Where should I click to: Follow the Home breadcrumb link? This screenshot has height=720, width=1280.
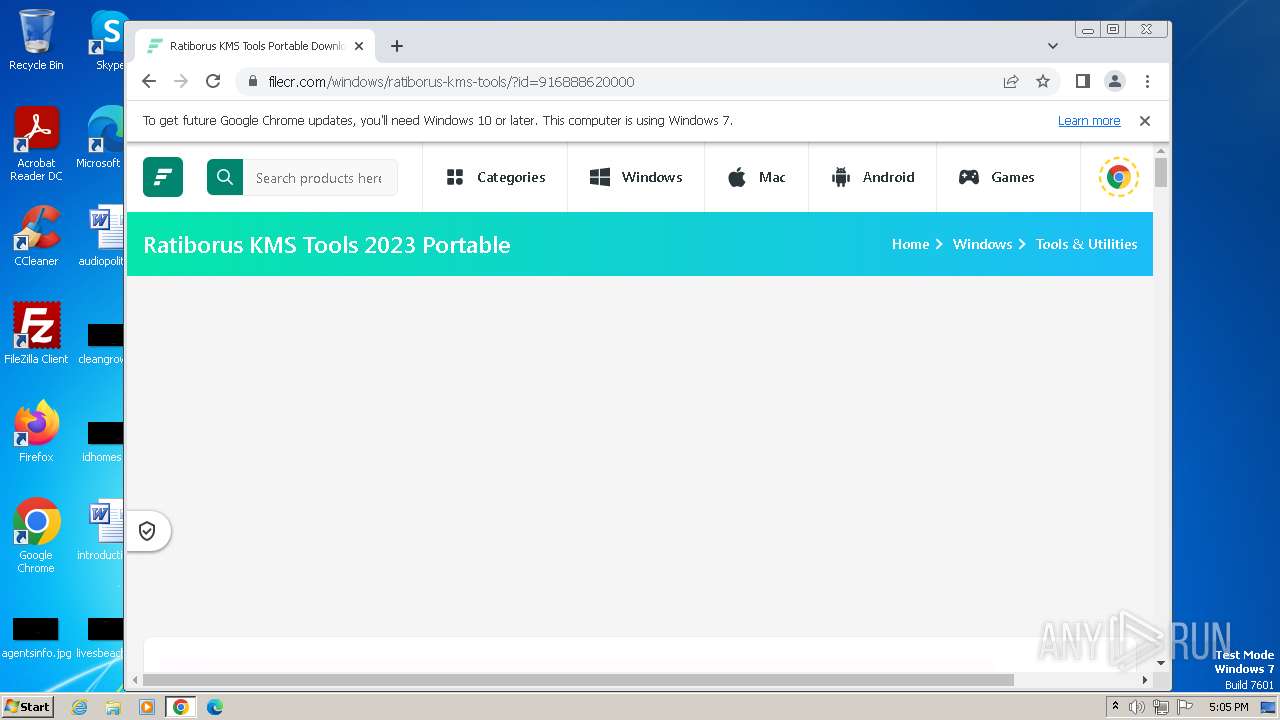(910, 244)
